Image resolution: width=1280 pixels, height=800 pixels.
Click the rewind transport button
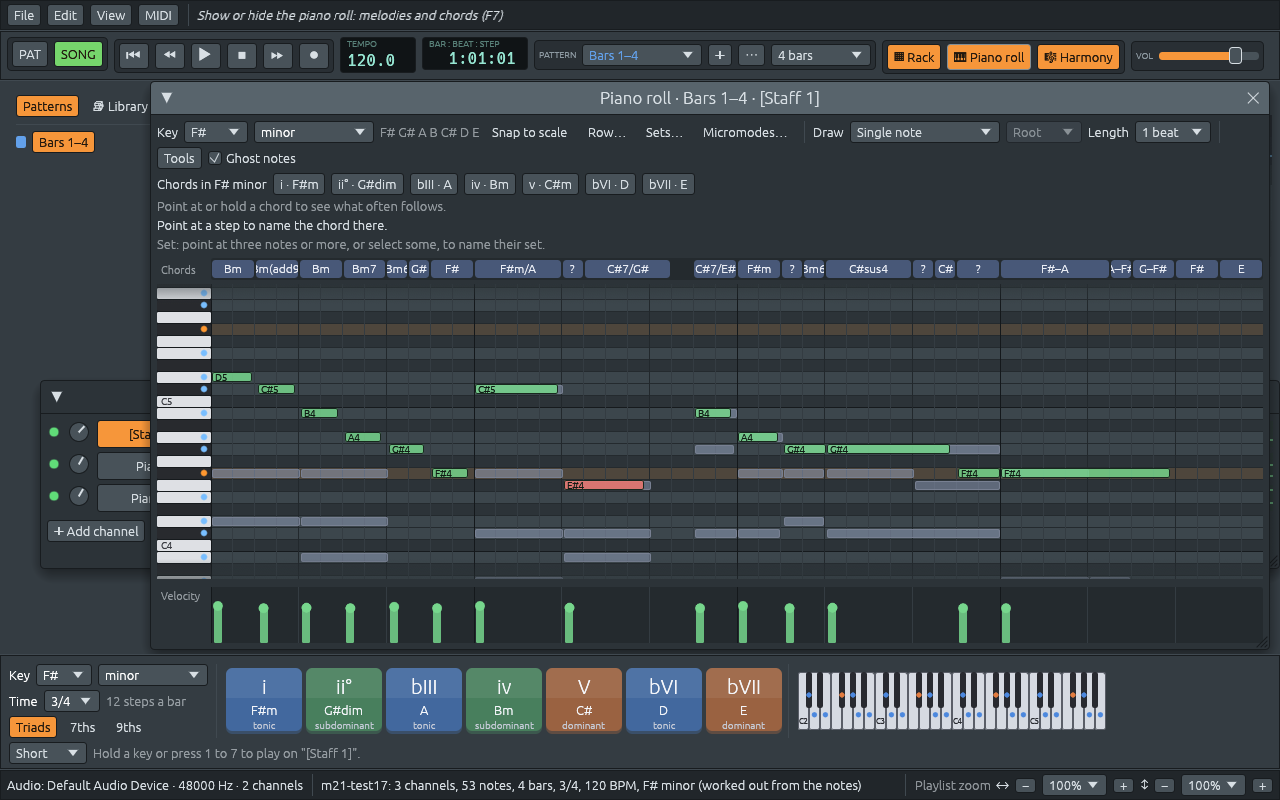pos(169,55)
